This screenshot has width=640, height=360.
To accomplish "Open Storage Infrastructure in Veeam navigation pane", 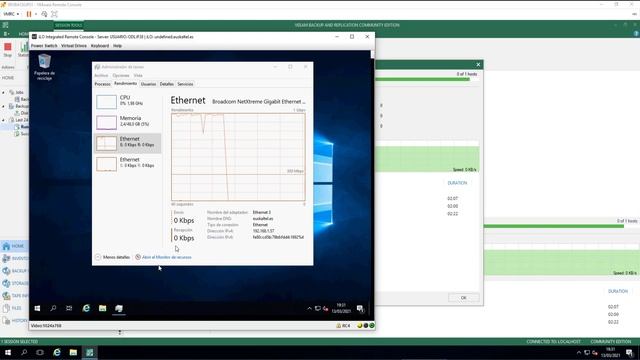I will coord(14,283).
